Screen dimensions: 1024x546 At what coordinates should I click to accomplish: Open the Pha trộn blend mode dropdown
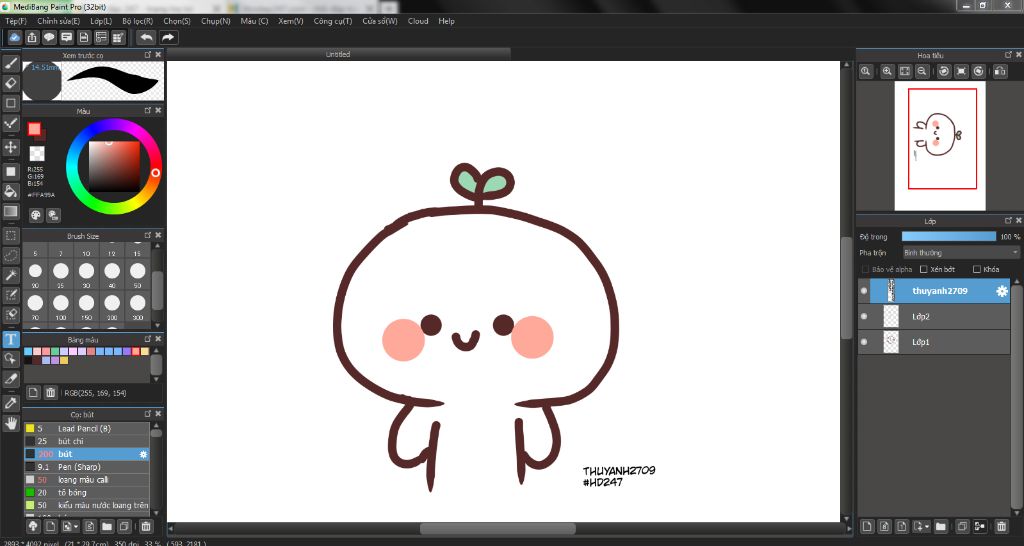961,253
